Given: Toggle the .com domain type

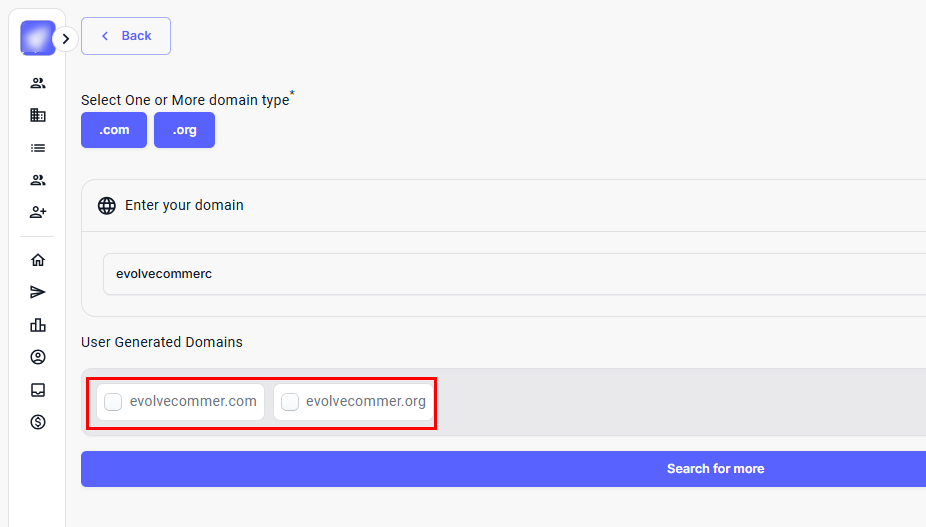Looking at the screenshot, I should pyautogui.click(x=114, y=130).
